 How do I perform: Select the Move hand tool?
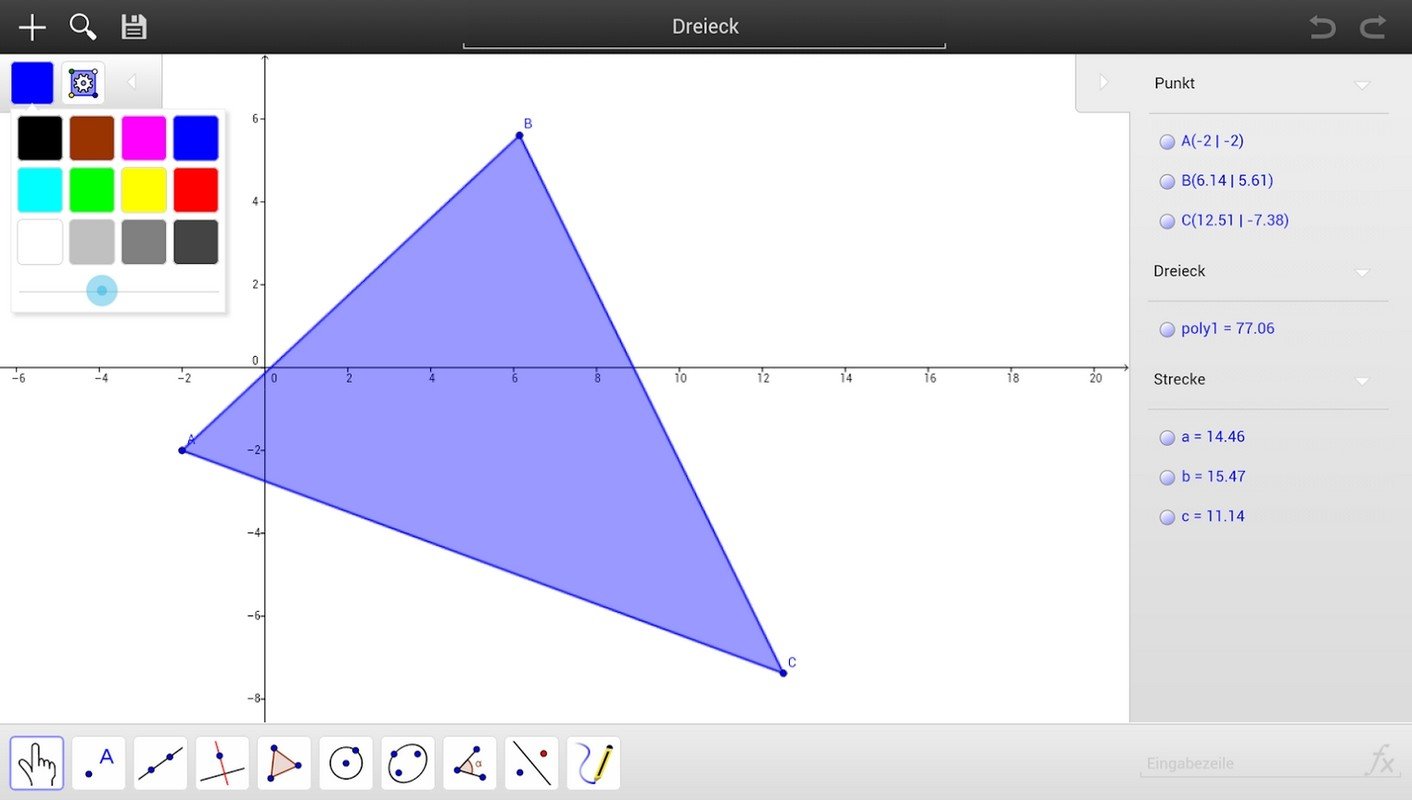coord(37,763)
